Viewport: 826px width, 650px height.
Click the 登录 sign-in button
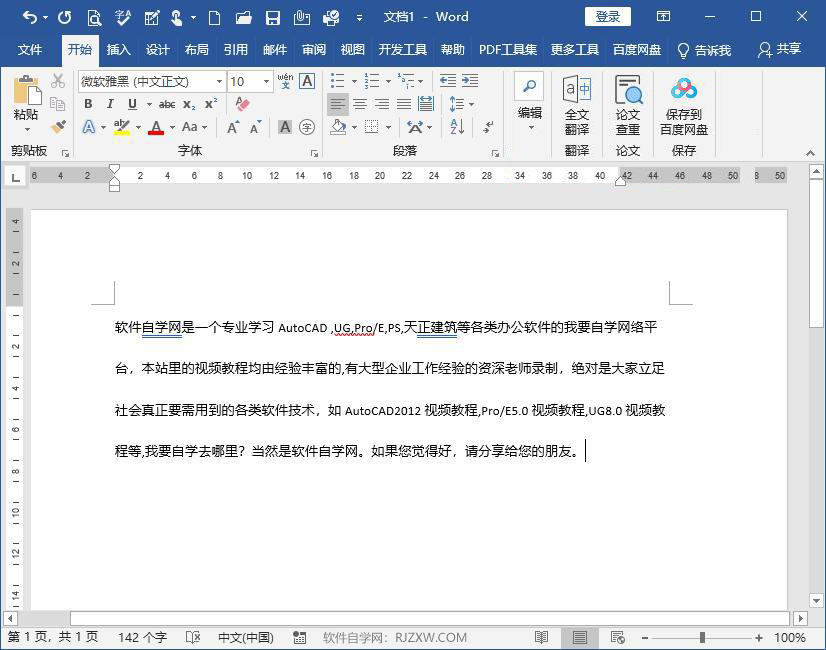coord(607,17)
